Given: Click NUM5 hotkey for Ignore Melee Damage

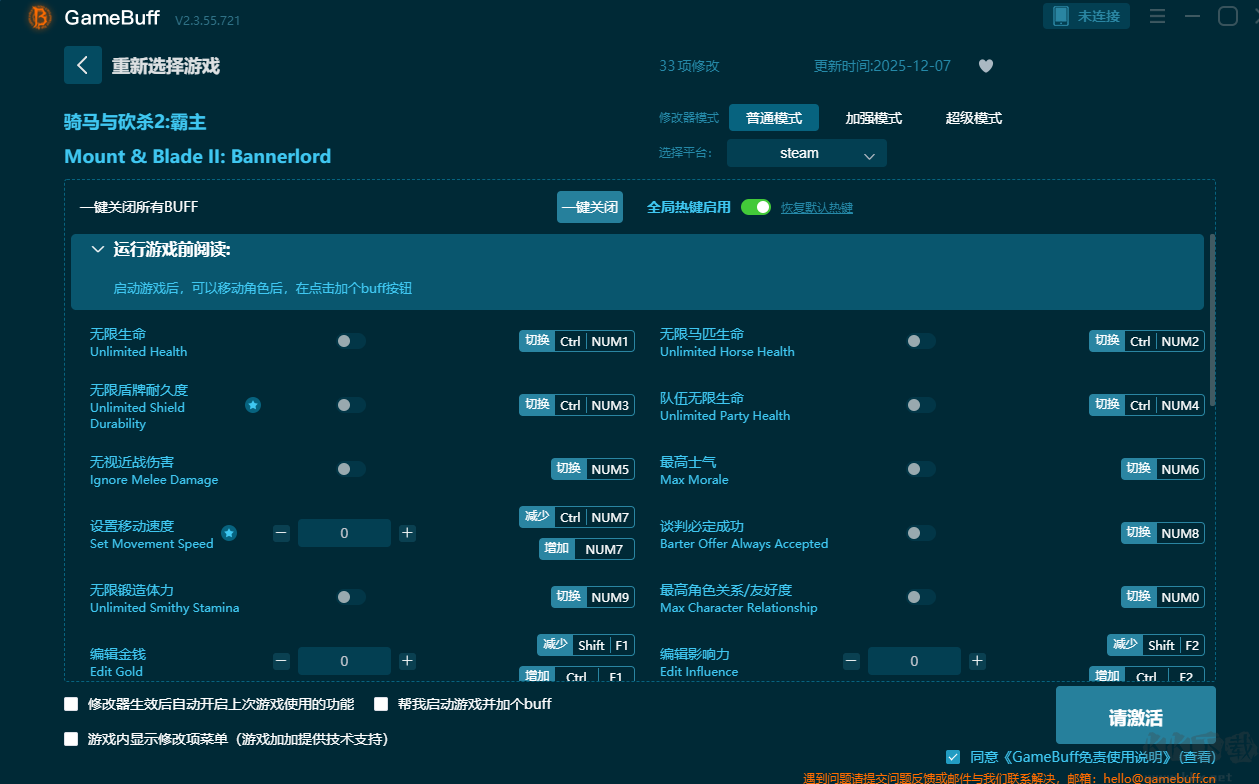Looking at the screenshot, I should click(x=593, y=469).
